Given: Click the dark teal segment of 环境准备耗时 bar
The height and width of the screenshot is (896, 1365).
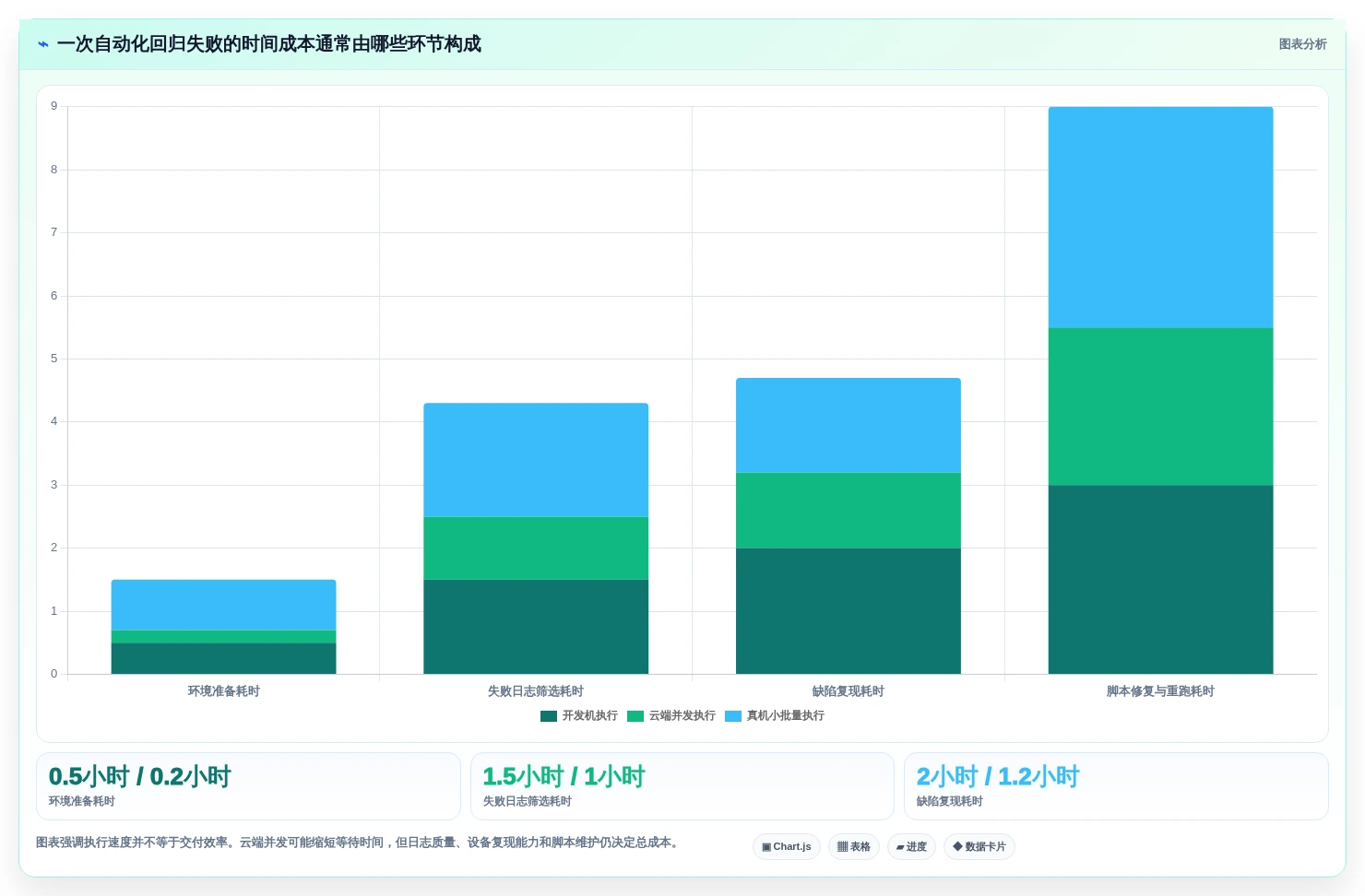Looking at the screenshot, I should coord(224,658).
